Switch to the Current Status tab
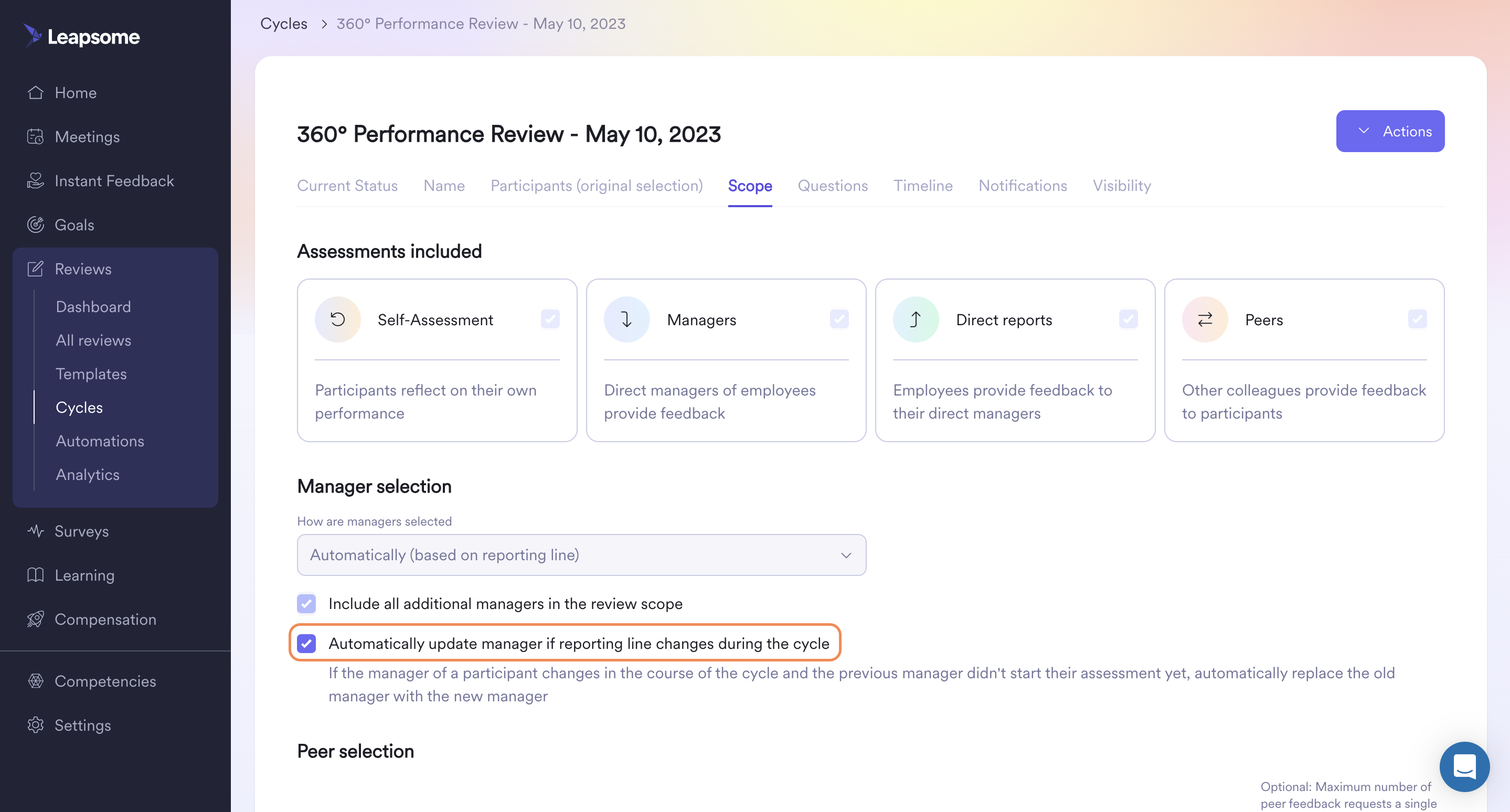 (x=347, y=186)
